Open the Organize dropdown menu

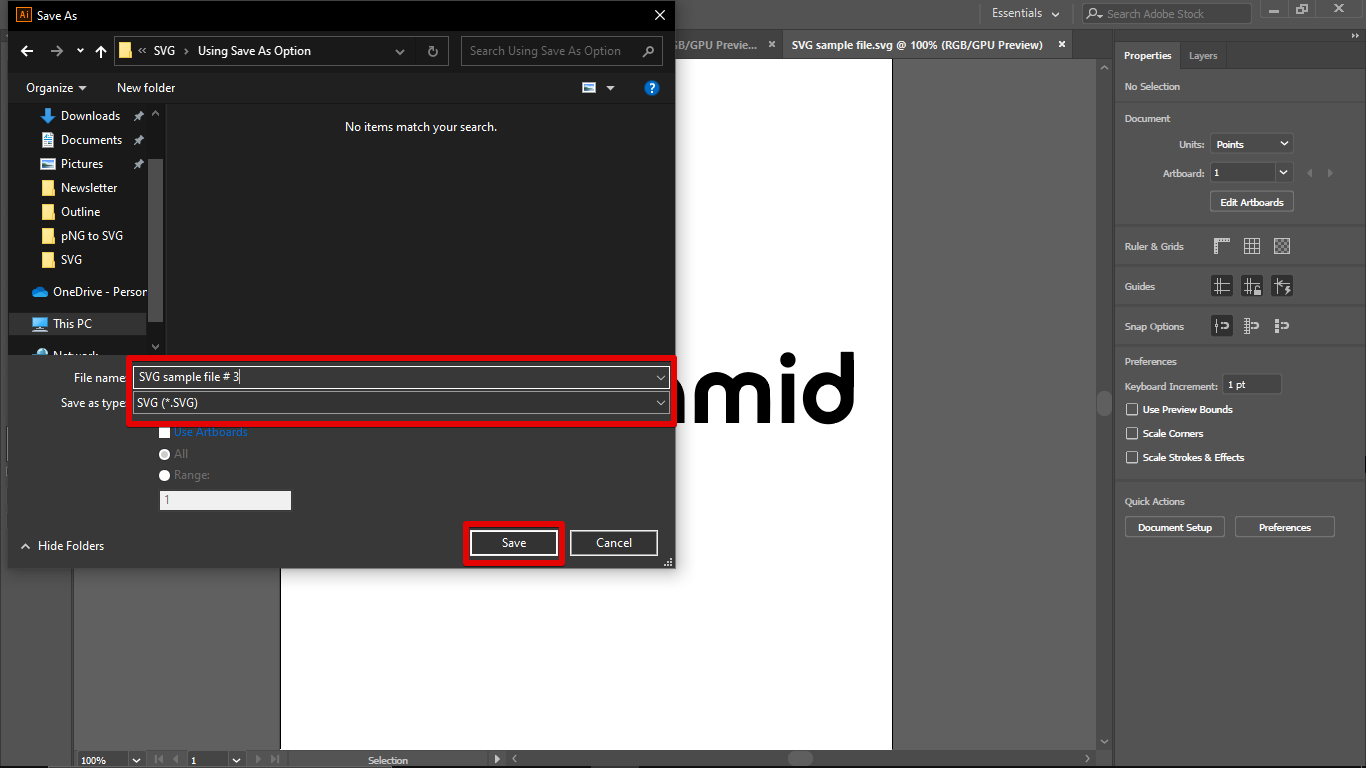[56, 88]
